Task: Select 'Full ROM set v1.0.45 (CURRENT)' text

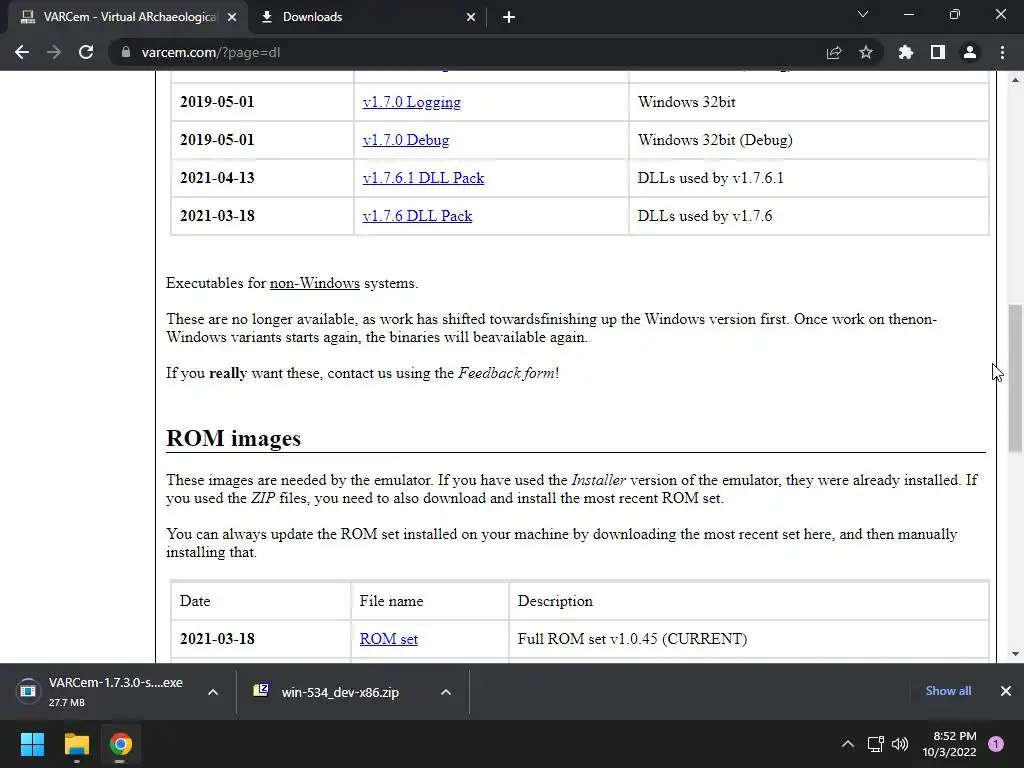Action: [x=632, y=639]
